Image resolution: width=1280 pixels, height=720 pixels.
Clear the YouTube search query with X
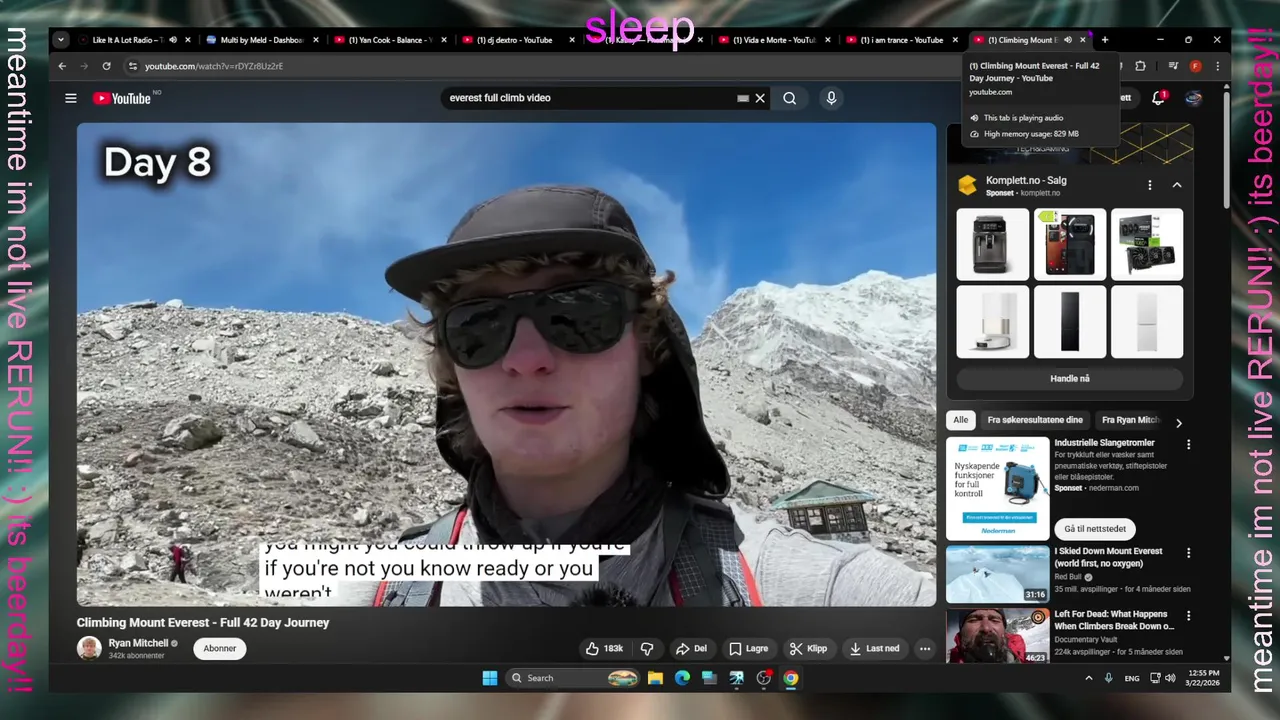tap(760, 98)
